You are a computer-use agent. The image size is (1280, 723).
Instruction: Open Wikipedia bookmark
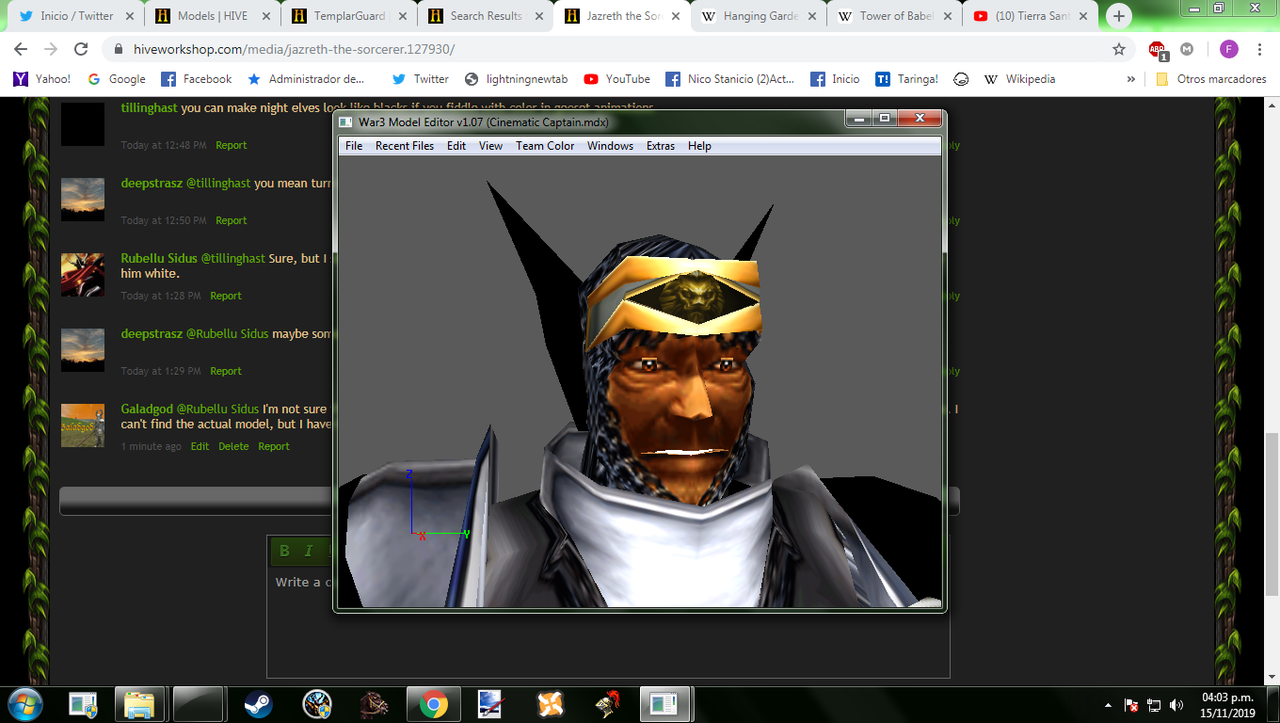tap(1018, 79)
